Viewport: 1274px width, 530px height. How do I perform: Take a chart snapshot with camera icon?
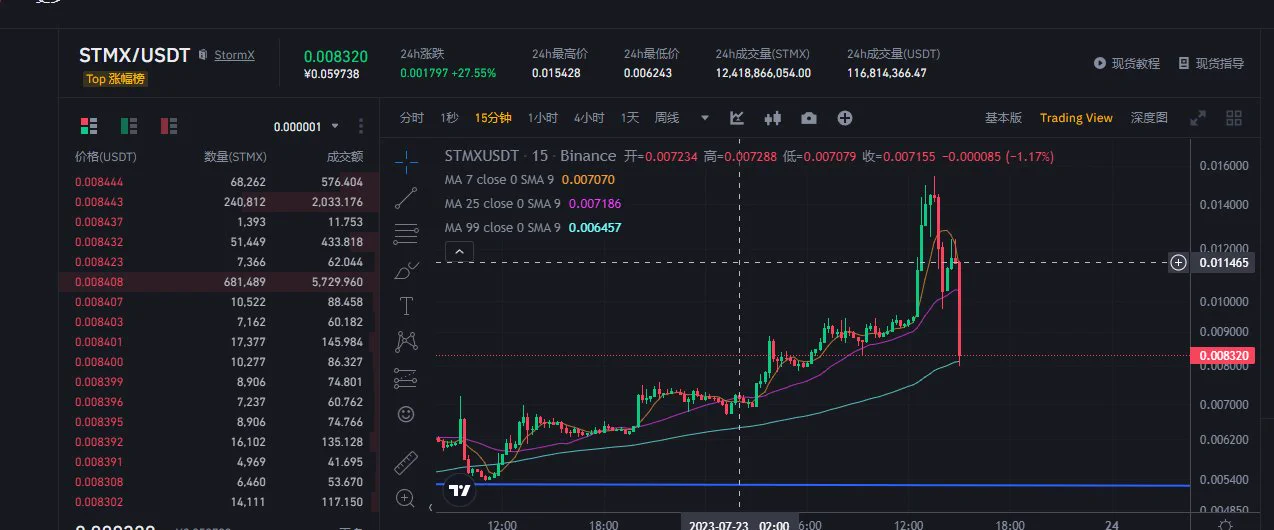coord(808,118)
